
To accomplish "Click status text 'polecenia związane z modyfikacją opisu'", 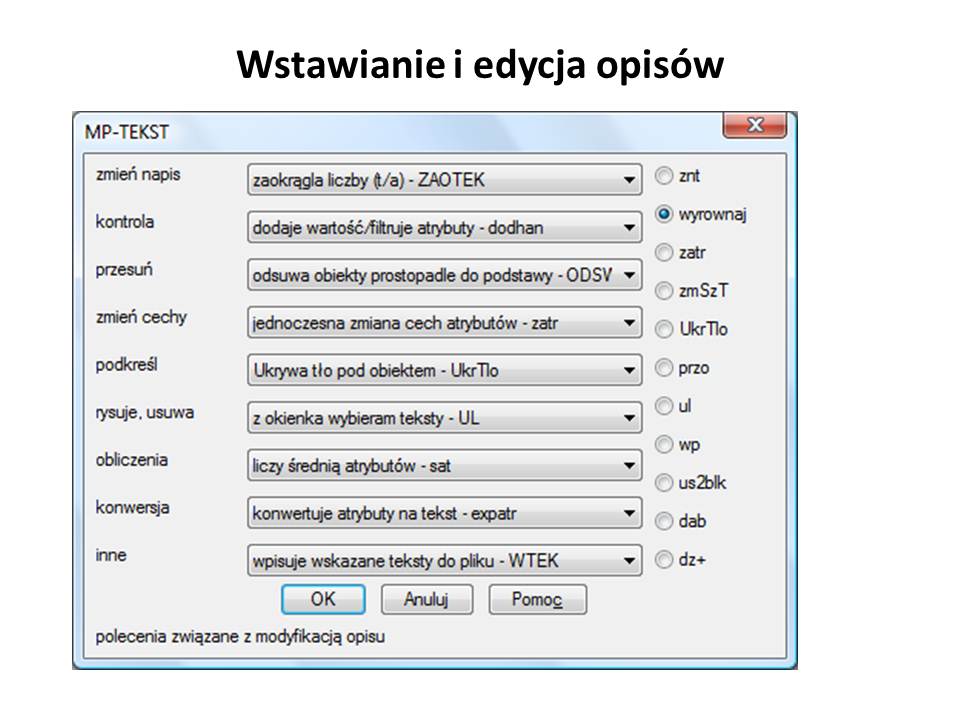I will click(241, 637).
